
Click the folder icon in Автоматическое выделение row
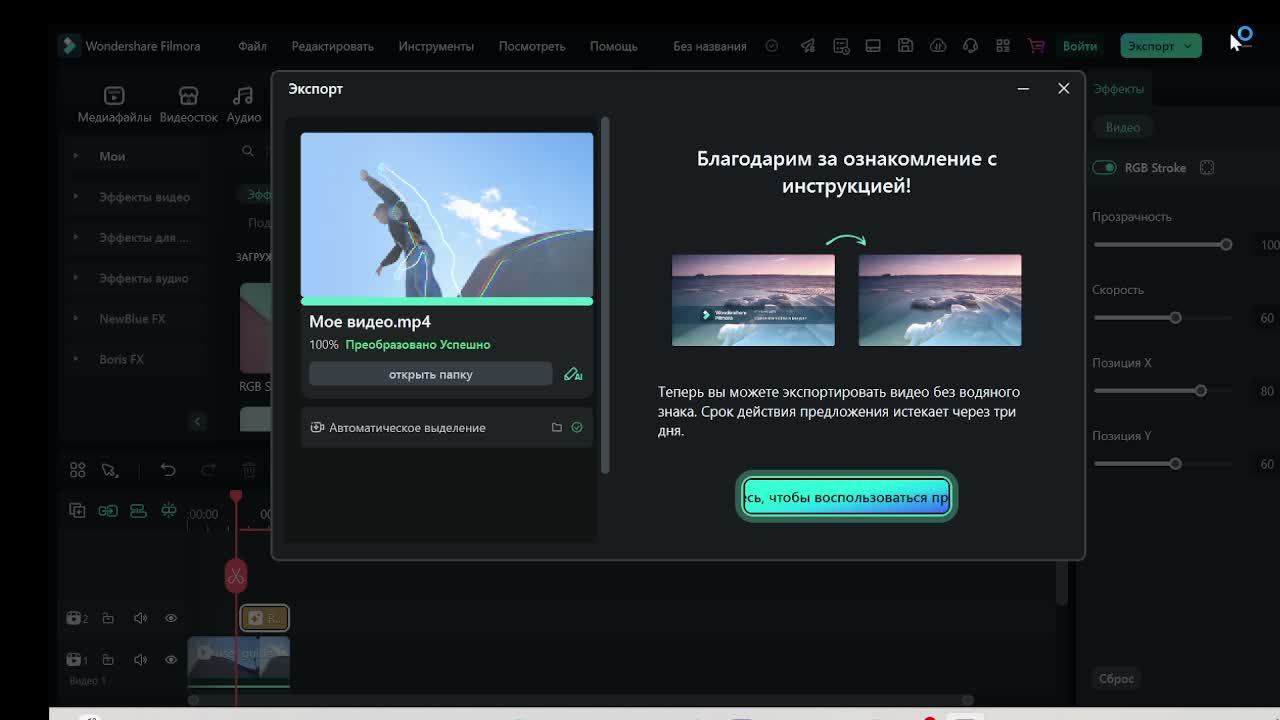coord(557,427)
